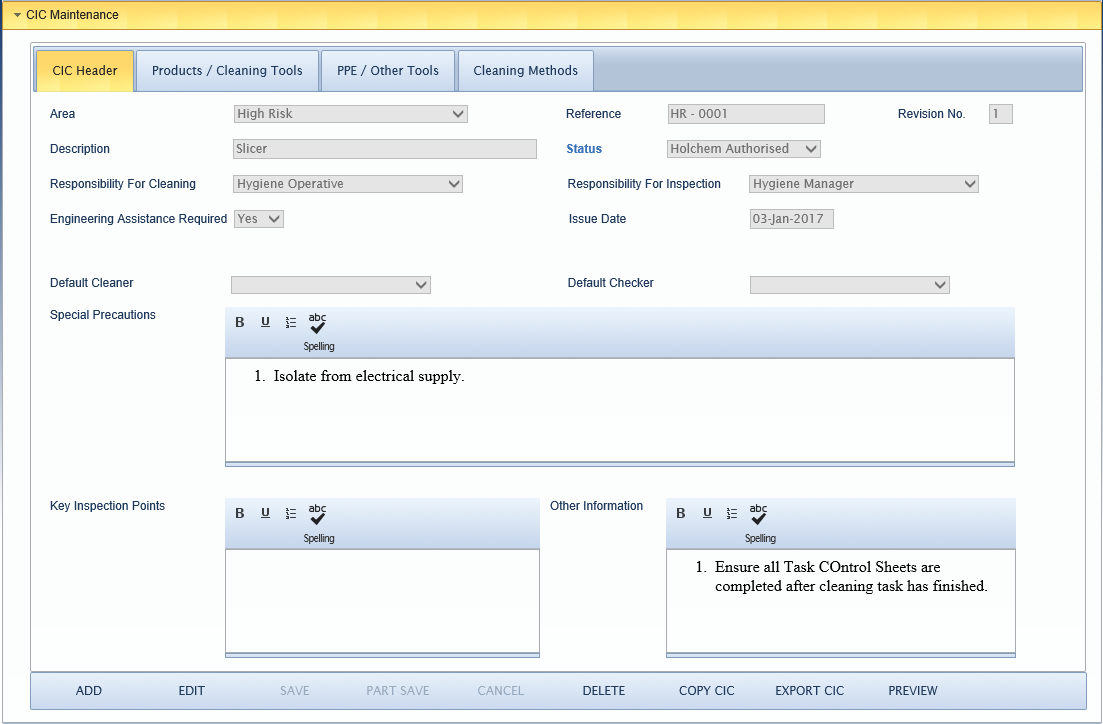Toggle bold in Special Precautions editor
The height and width of the screenshot is (724, 1103).
point(240,322)
